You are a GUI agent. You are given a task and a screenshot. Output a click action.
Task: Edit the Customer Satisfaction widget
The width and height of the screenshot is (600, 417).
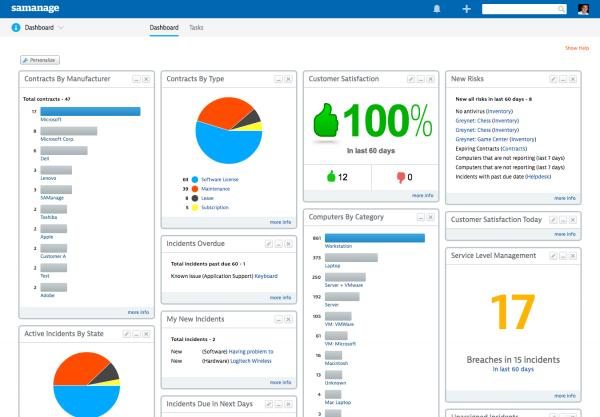tap(410, 78)
